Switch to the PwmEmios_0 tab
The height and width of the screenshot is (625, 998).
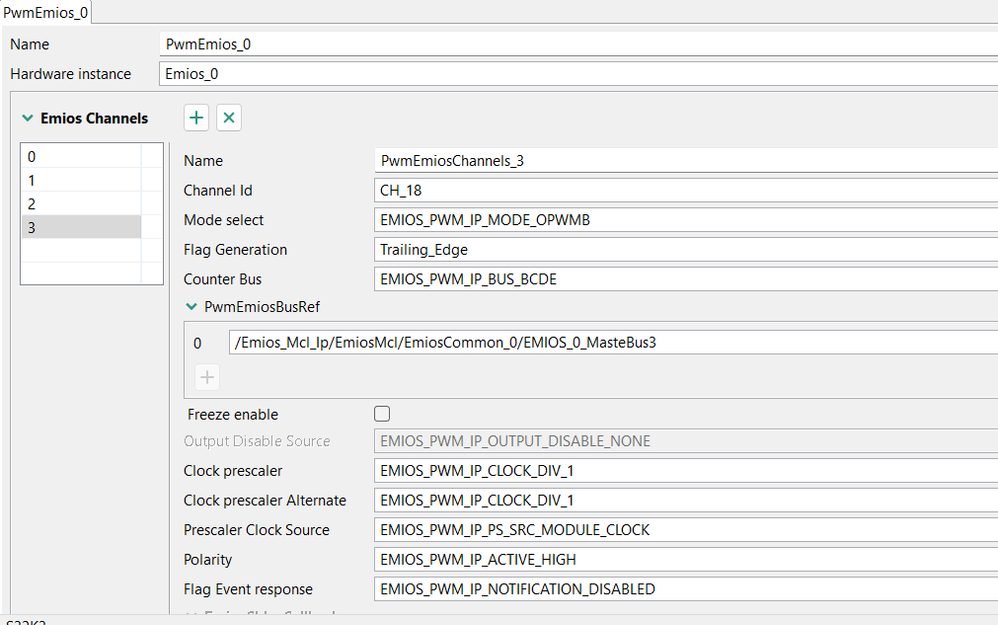click(x=45, y=11)
